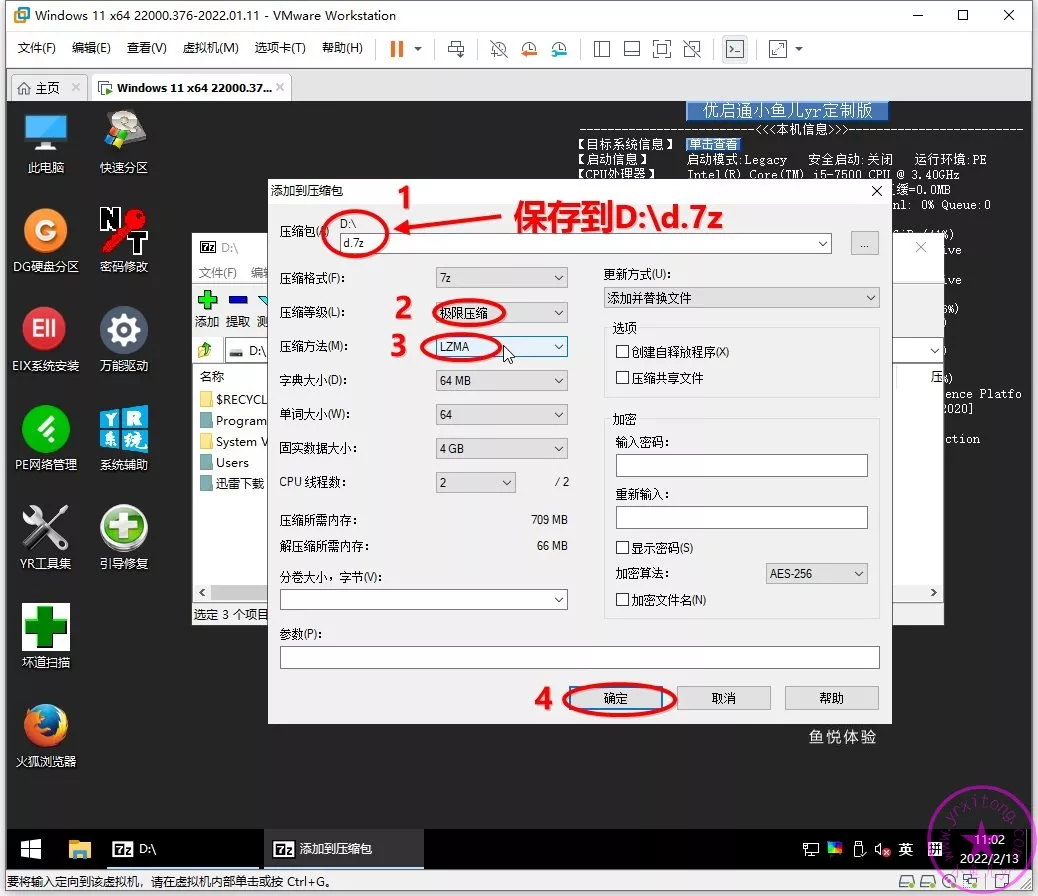The height and width of the screenshot is (896, 1038).
Task: Open the 压缩方法 dropdown showing LZMA
Action: (x=502, y=347)
